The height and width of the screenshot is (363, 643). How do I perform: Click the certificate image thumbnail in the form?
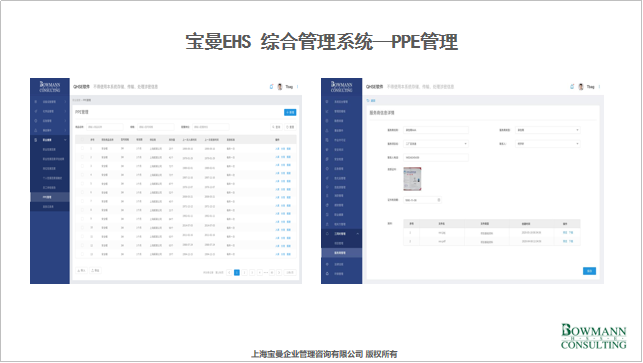click(412, 179)
